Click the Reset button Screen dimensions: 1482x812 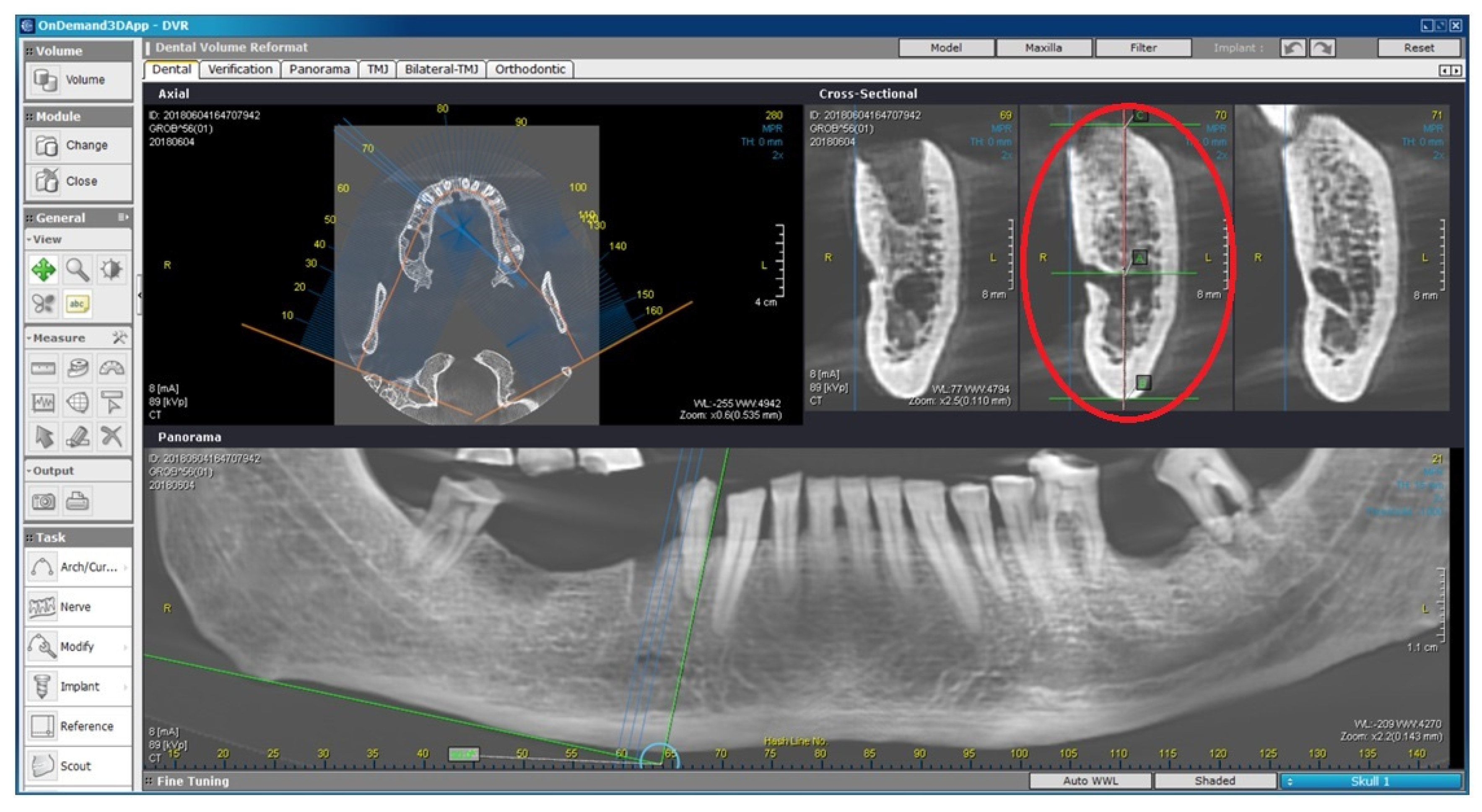point(1418,48)
